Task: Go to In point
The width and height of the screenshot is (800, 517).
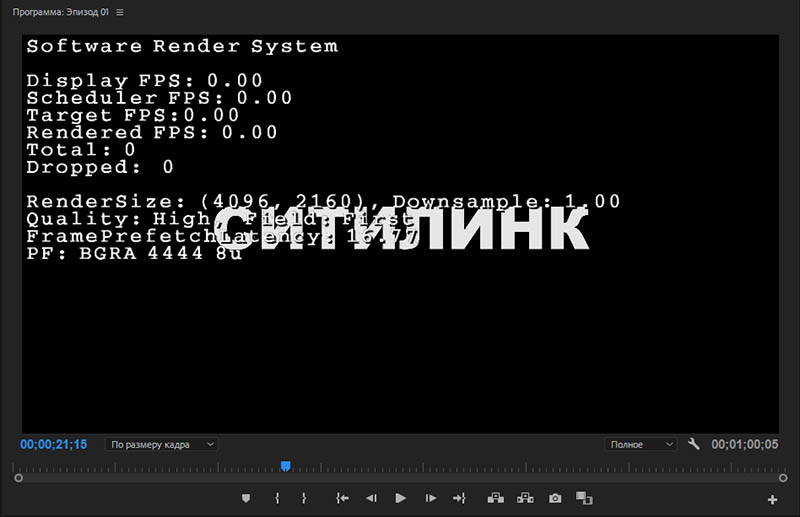Action: tap(342, 498)
